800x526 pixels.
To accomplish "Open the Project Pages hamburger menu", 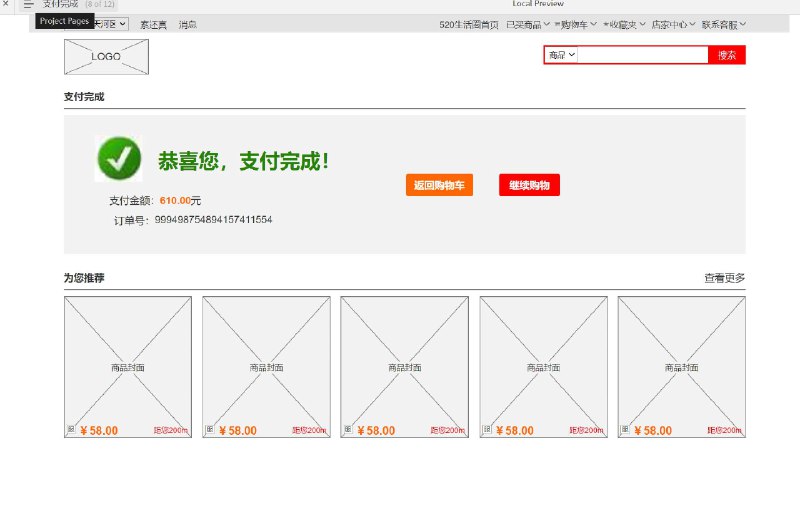I will [x=29, y=5].
